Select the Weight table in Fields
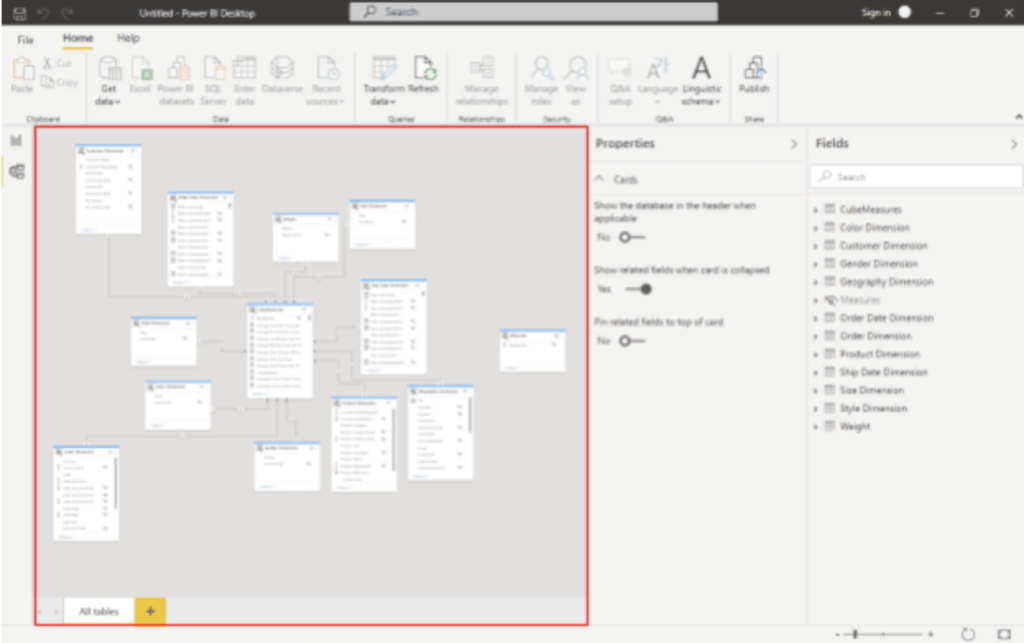Image resolution: width=1024 pixels, height=643 pixels. click(x=855, y=427)
